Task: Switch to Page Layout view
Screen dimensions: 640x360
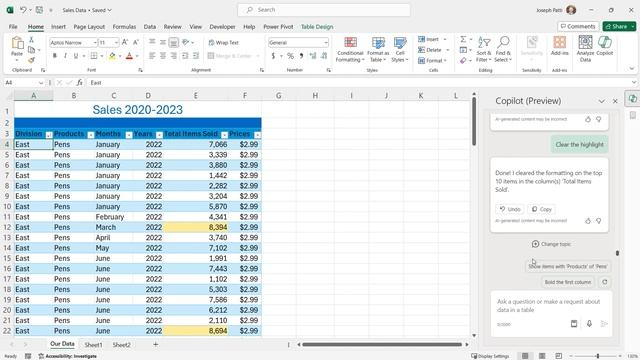Action: point(542,356)
